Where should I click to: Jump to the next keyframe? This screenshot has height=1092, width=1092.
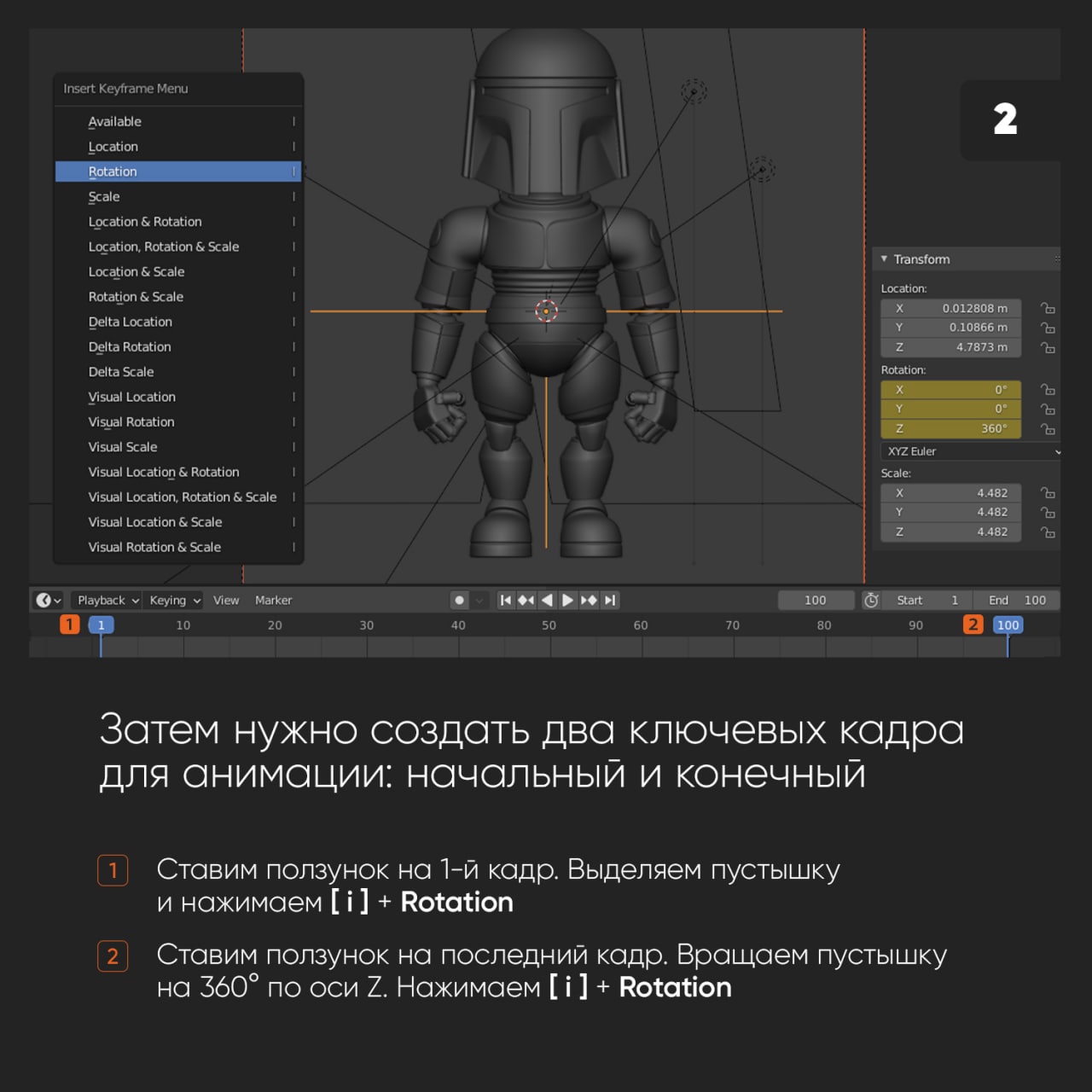(589, 601)
